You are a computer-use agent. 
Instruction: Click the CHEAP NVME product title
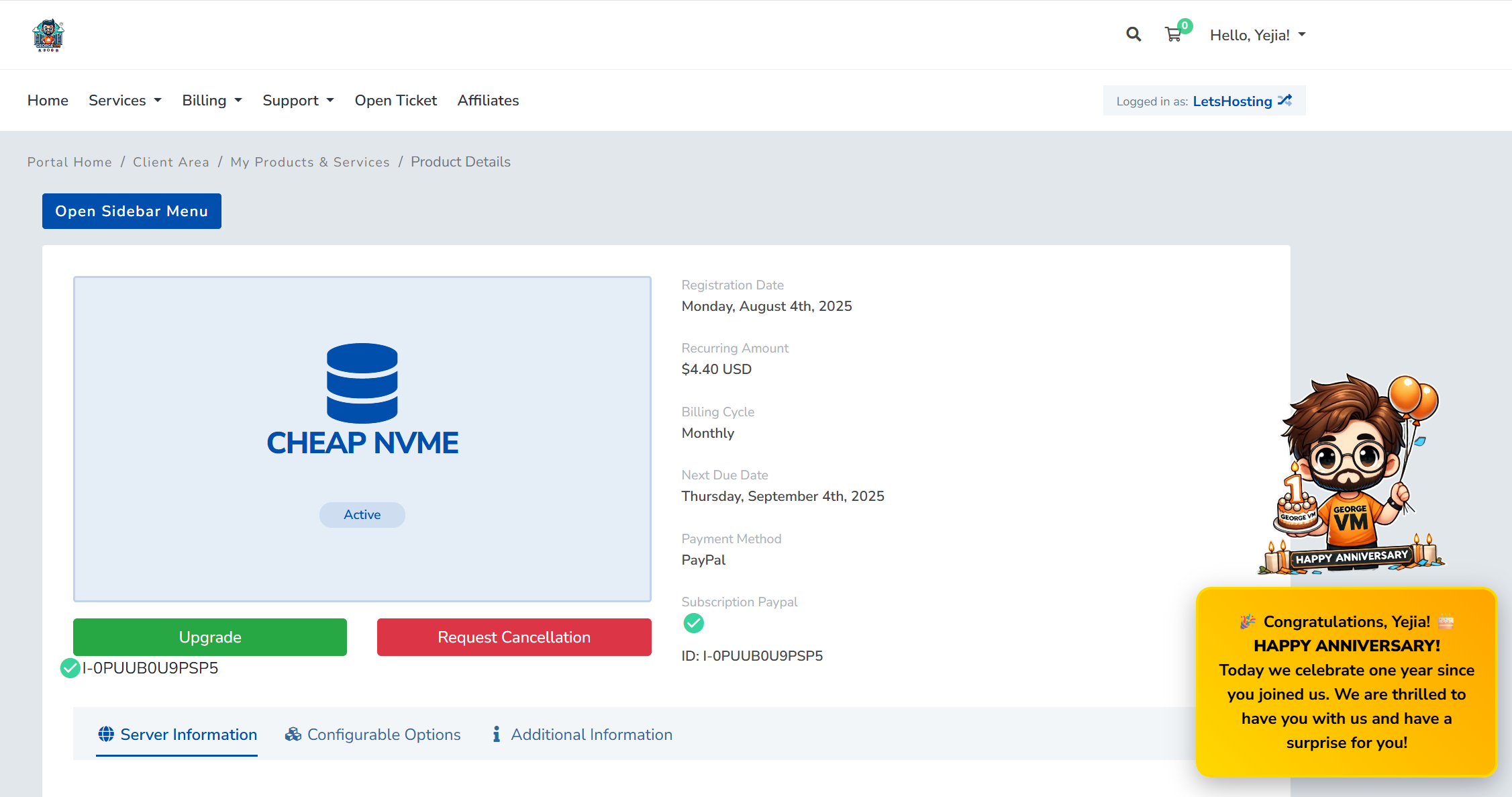click(x=362, y=443)
